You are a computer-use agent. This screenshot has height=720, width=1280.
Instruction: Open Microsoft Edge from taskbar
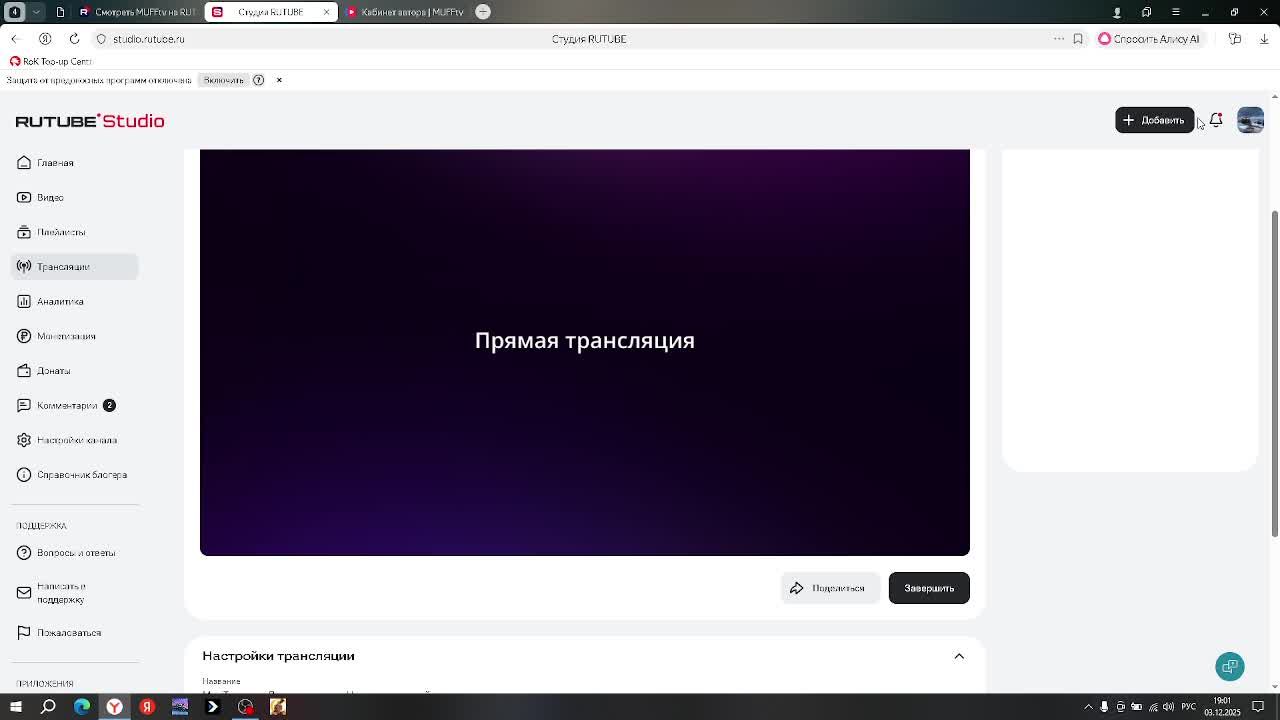(82, 707)
